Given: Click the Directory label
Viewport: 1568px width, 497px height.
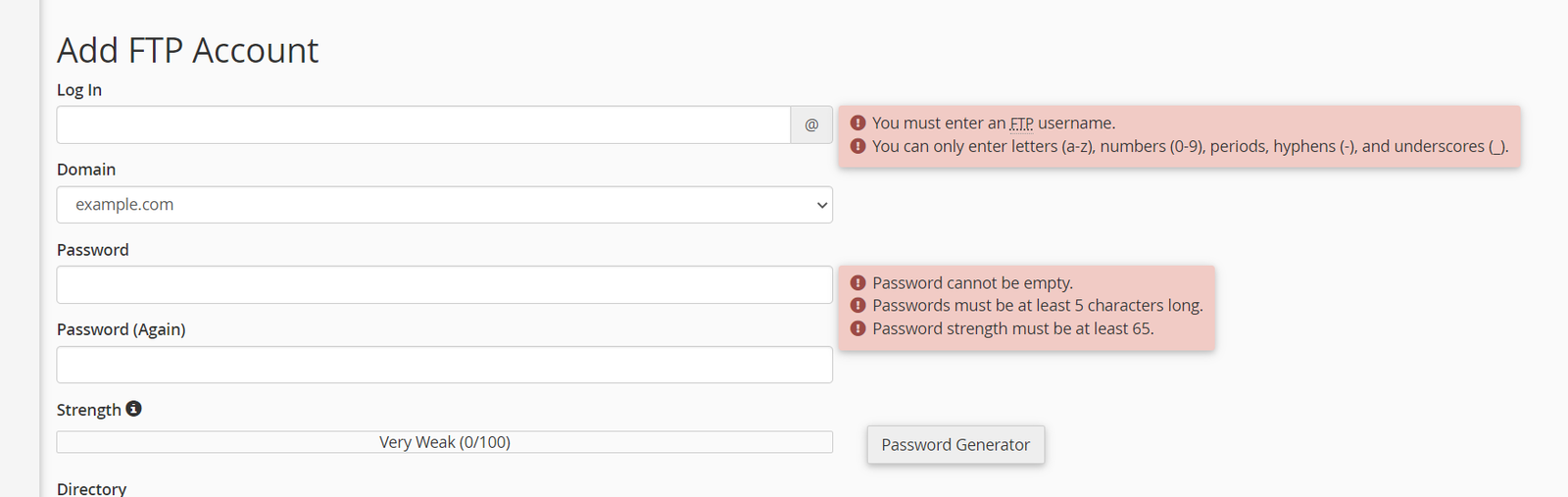Looking at the screenshot, I should click(91, 488).
